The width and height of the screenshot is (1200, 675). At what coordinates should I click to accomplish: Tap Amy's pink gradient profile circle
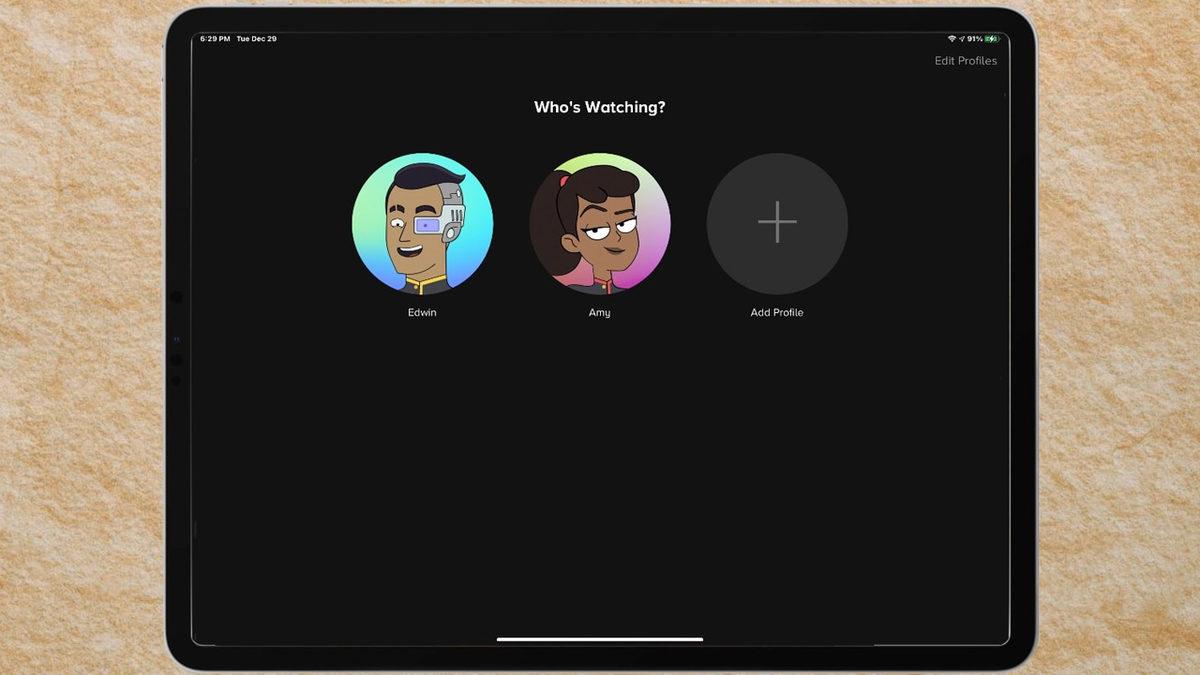coord(599,224)
